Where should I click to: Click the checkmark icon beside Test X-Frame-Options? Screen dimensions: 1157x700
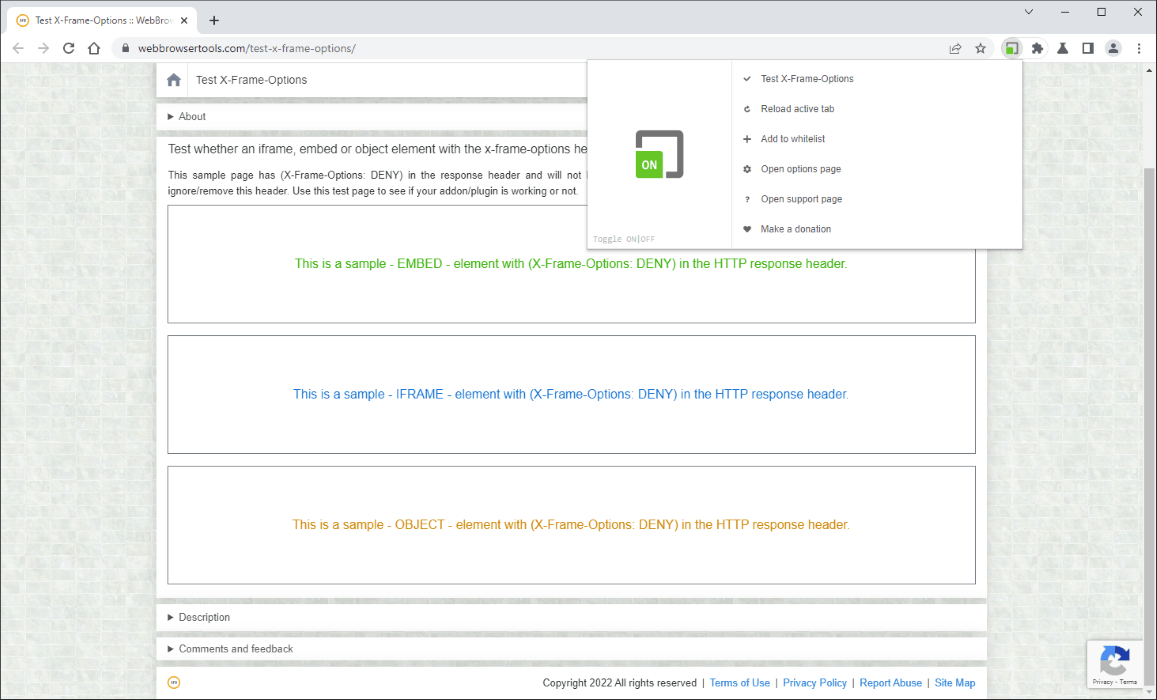[x=747, y=78]
